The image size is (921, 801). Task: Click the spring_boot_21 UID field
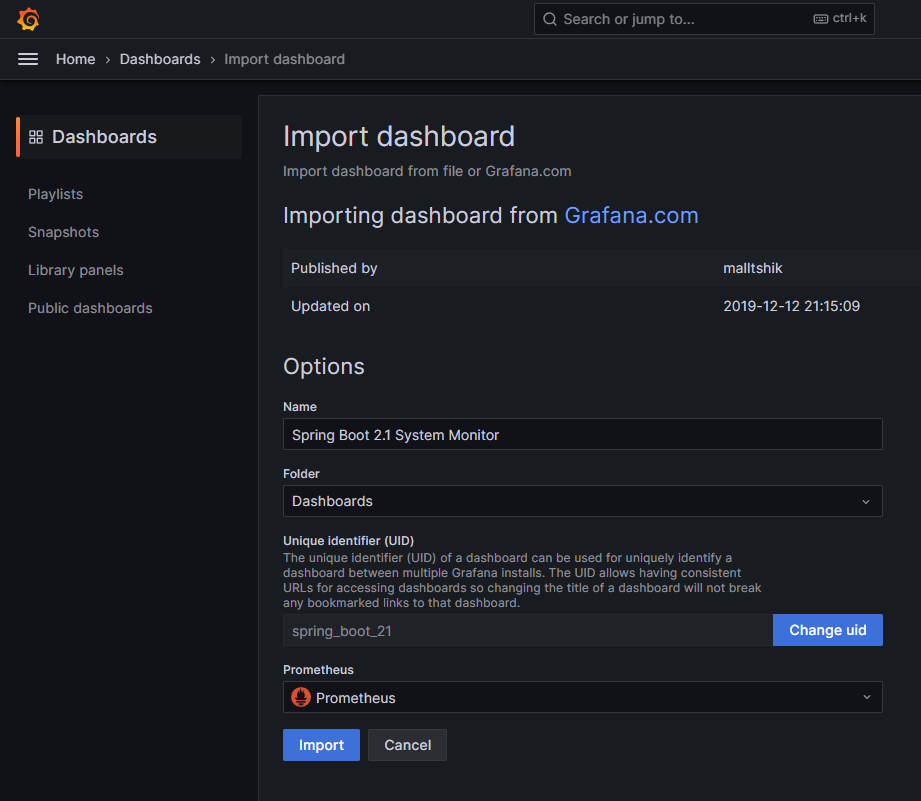[x=527, y=631]
